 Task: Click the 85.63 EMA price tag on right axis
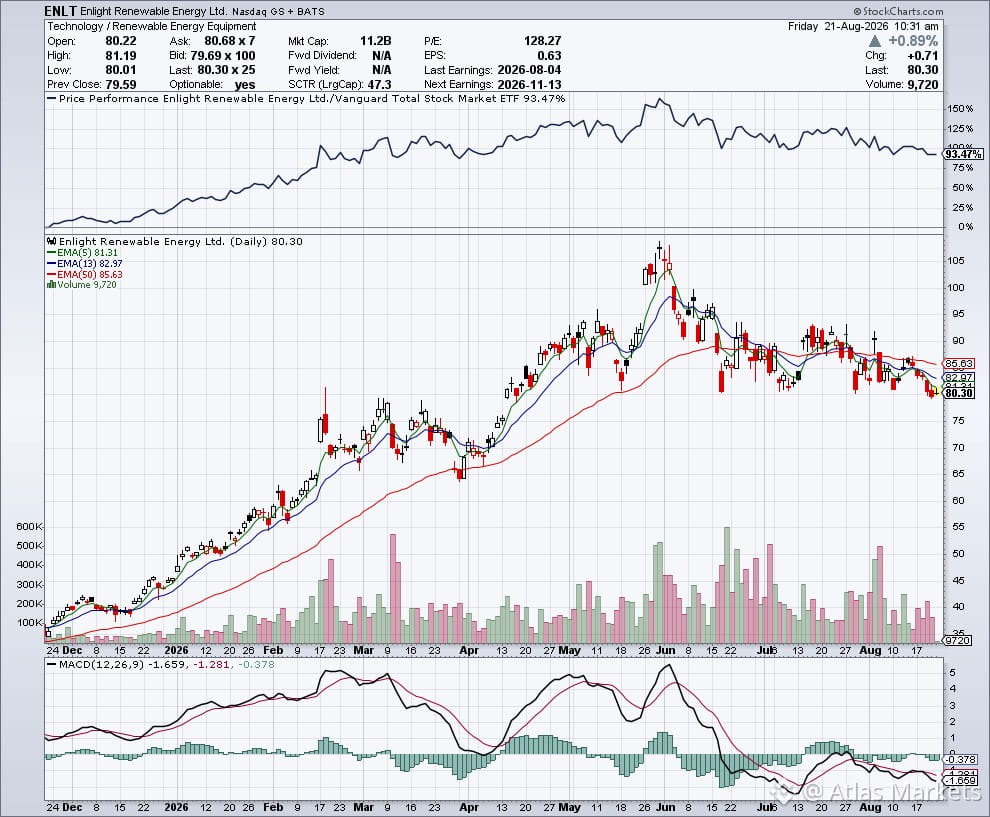tap(958, 364)
